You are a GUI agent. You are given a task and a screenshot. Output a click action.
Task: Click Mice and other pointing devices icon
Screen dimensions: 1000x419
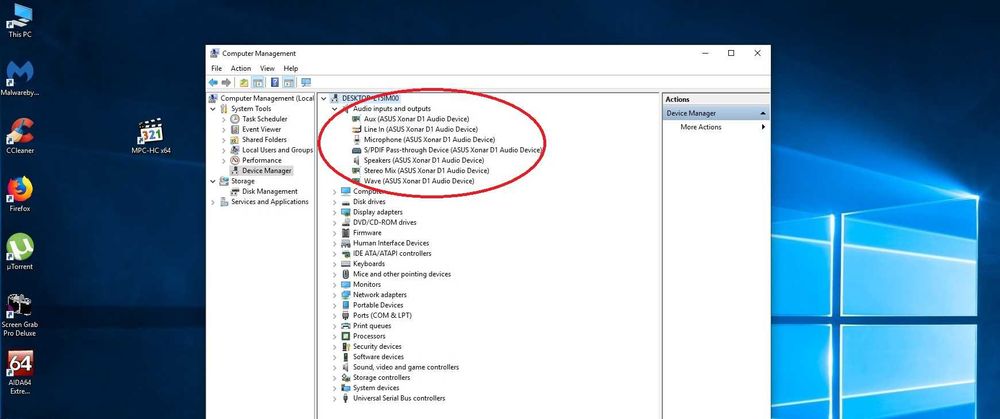point(346,274)
